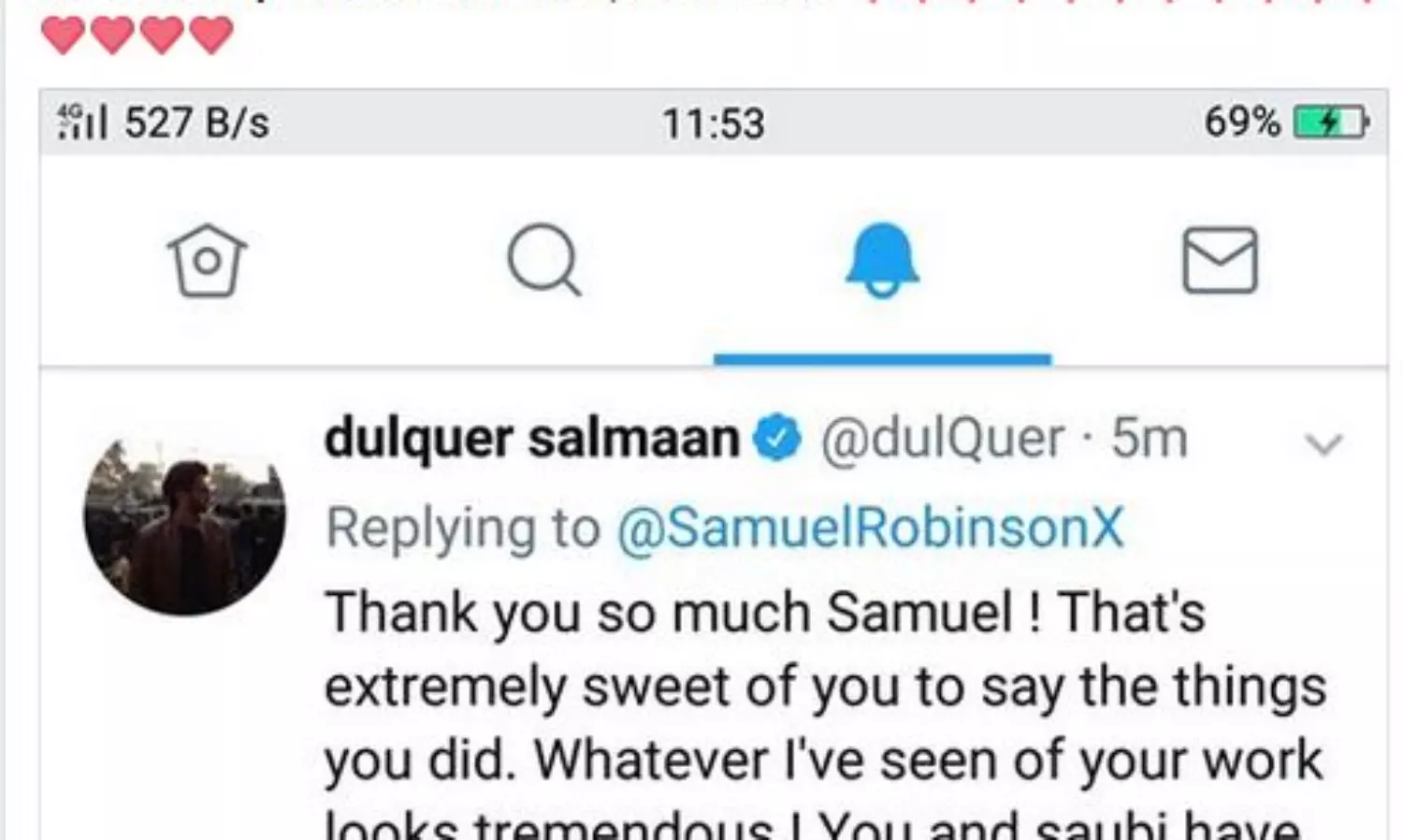The width and height of the screenshot is (1403, 840).
Task: Tap the search magnifier icon
Action: click(544, 260)
